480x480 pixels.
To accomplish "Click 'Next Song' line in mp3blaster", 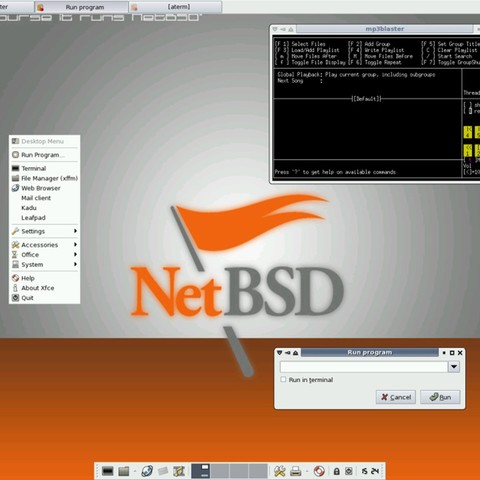I will (300, 81).
